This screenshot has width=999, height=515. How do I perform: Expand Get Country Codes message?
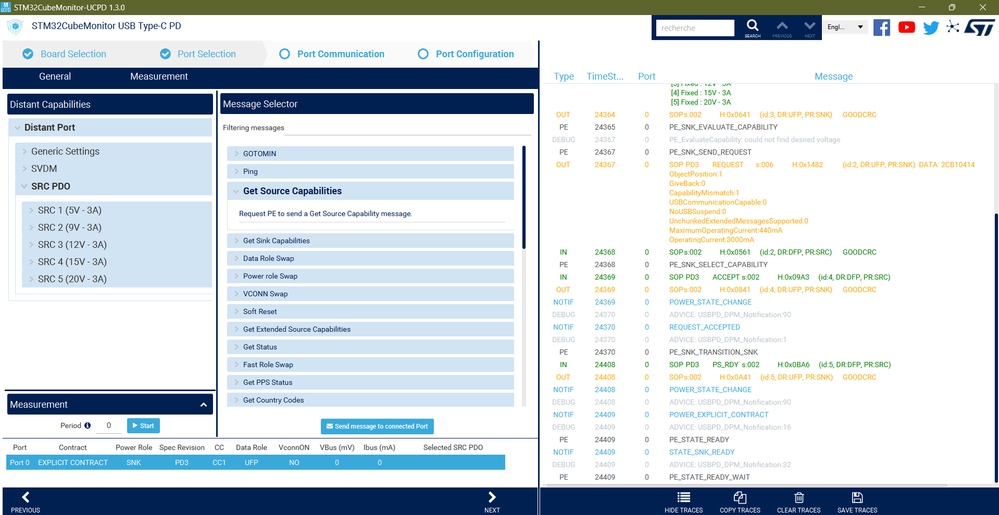[370, 400]
